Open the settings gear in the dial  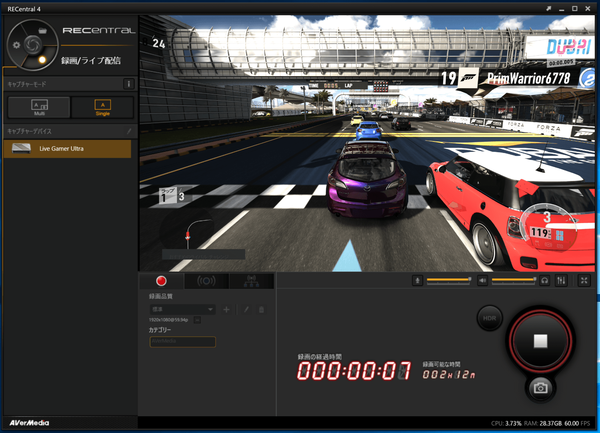pyautogui.click(x=16, y=45)
